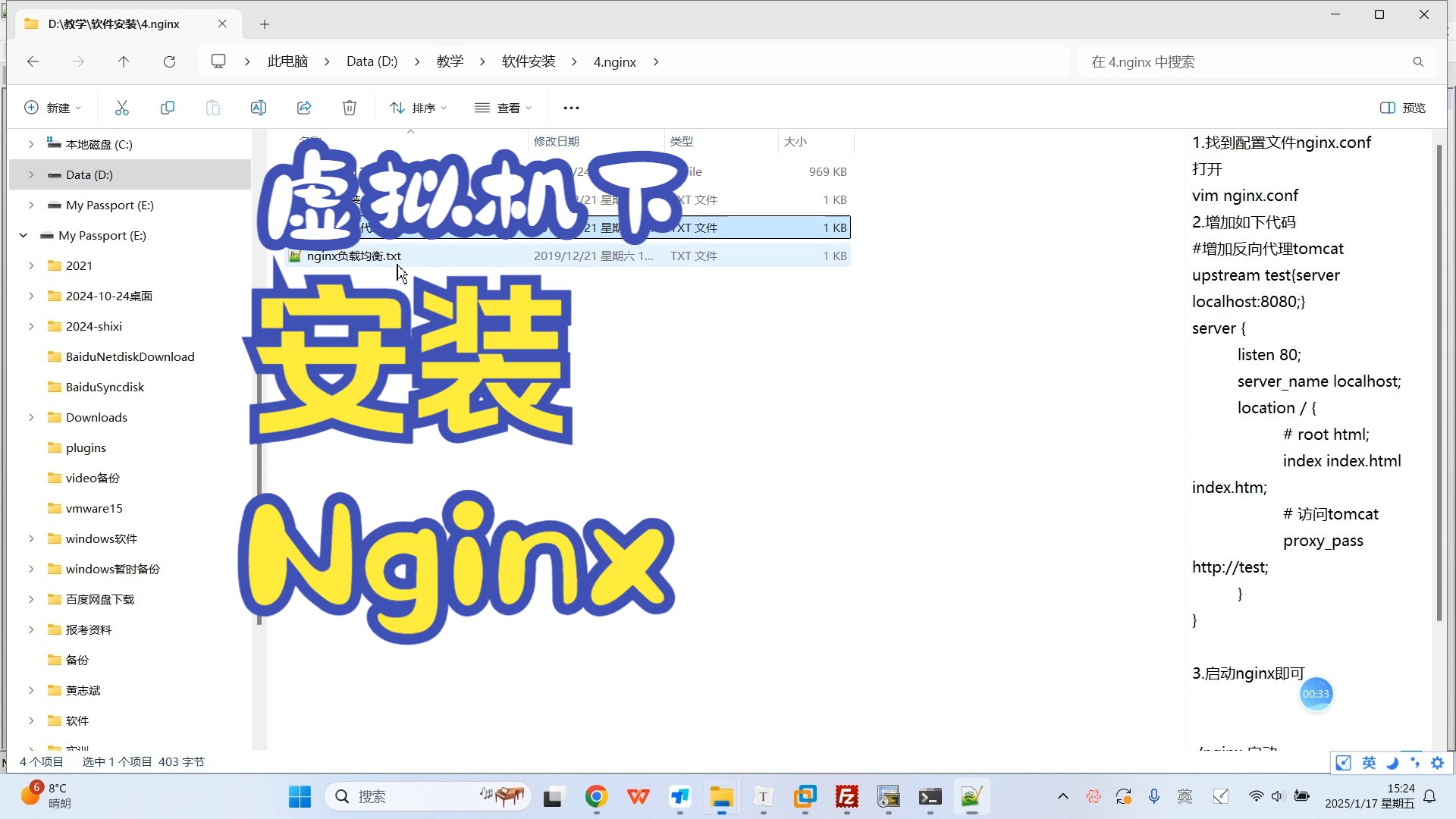Expand the windows软件 folder node
1456x819 pixels.
click(31, 538)
